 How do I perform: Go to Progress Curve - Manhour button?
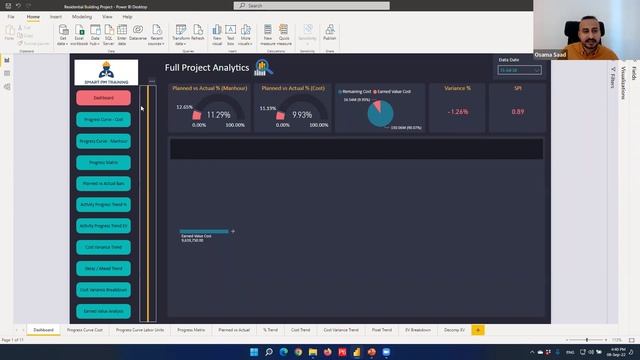104,141
